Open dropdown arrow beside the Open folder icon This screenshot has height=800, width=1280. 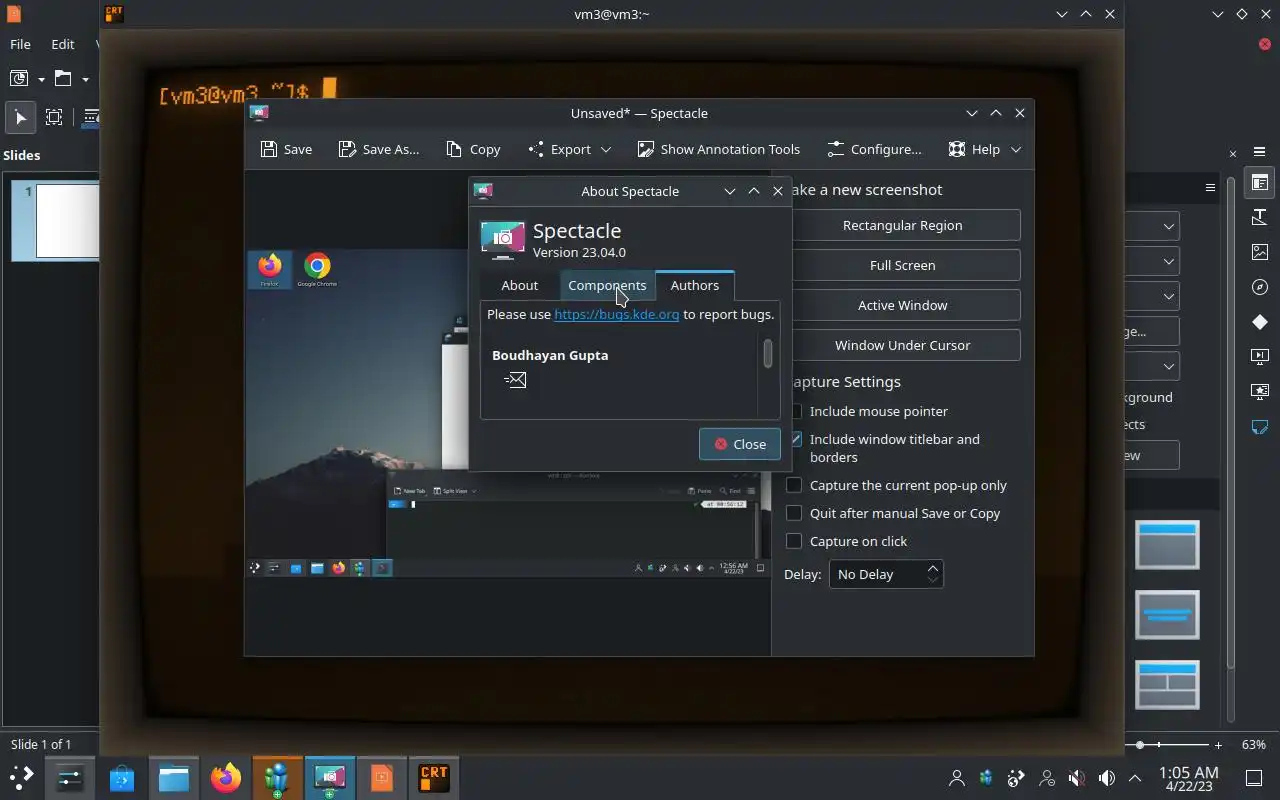pyautogui.click(x=85, y=79)
